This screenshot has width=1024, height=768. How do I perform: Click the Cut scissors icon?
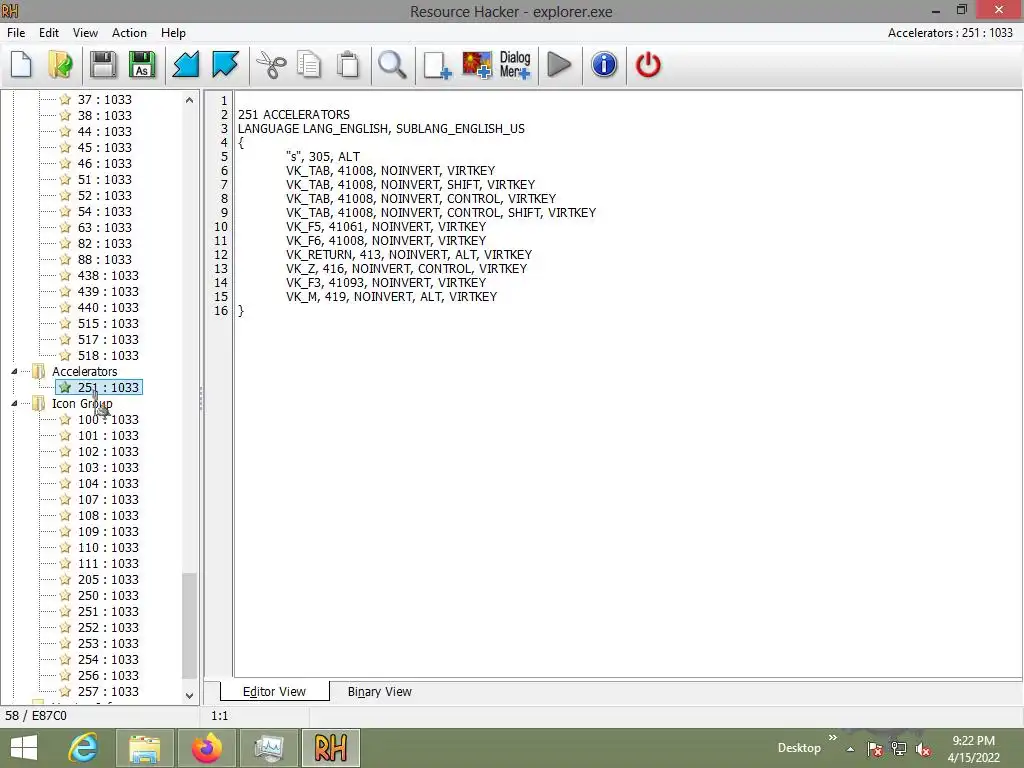pos(270,65)
